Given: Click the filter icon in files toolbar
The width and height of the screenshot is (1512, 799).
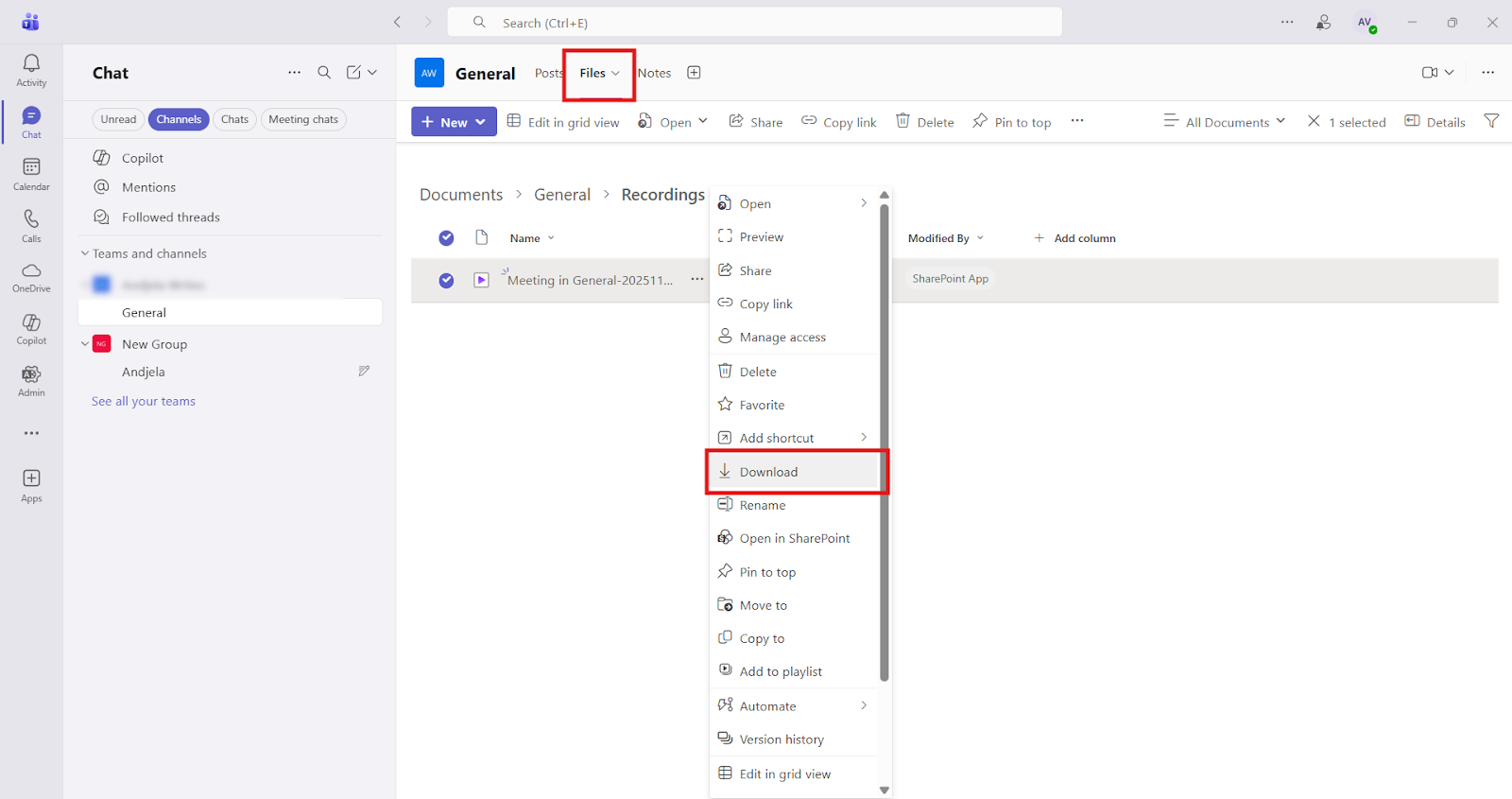Looking at the screenshot, I should (1491, 121).
